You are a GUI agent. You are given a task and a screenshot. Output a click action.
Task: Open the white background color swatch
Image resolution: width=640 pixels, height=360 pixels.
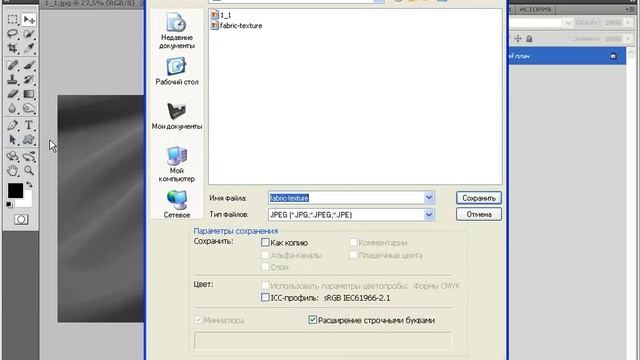(27, 201)
